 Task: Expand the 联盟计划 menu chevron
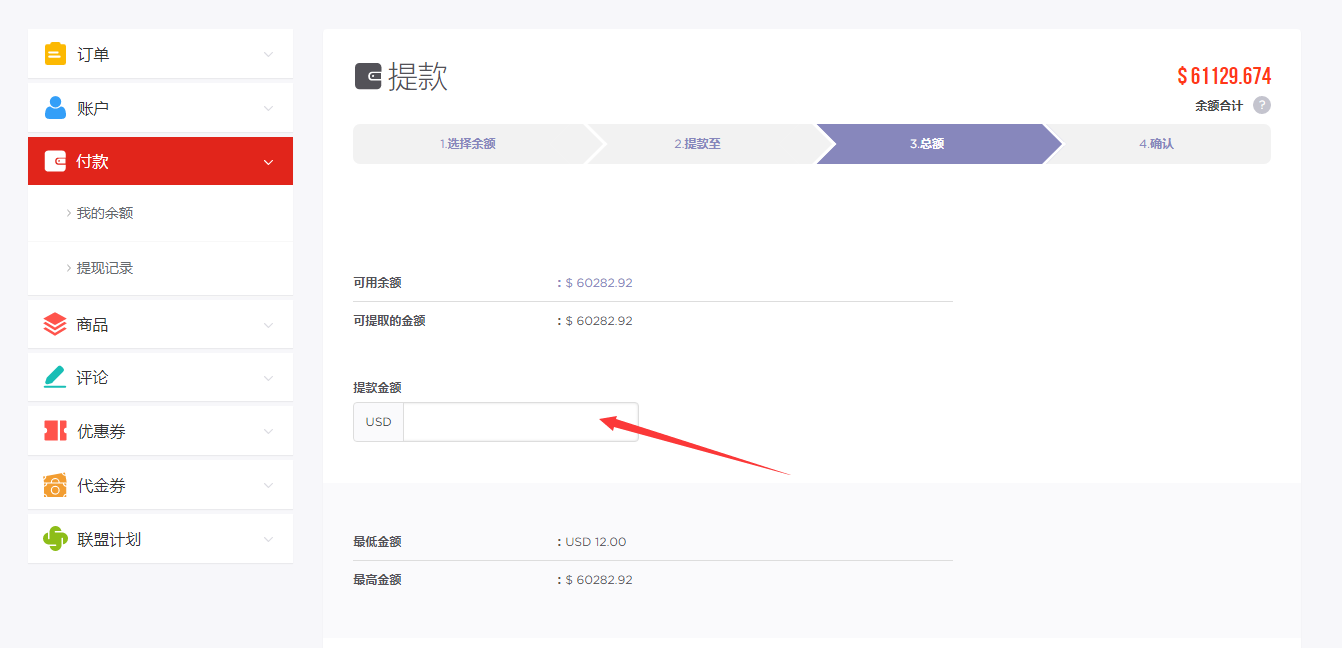pos(268,539)
